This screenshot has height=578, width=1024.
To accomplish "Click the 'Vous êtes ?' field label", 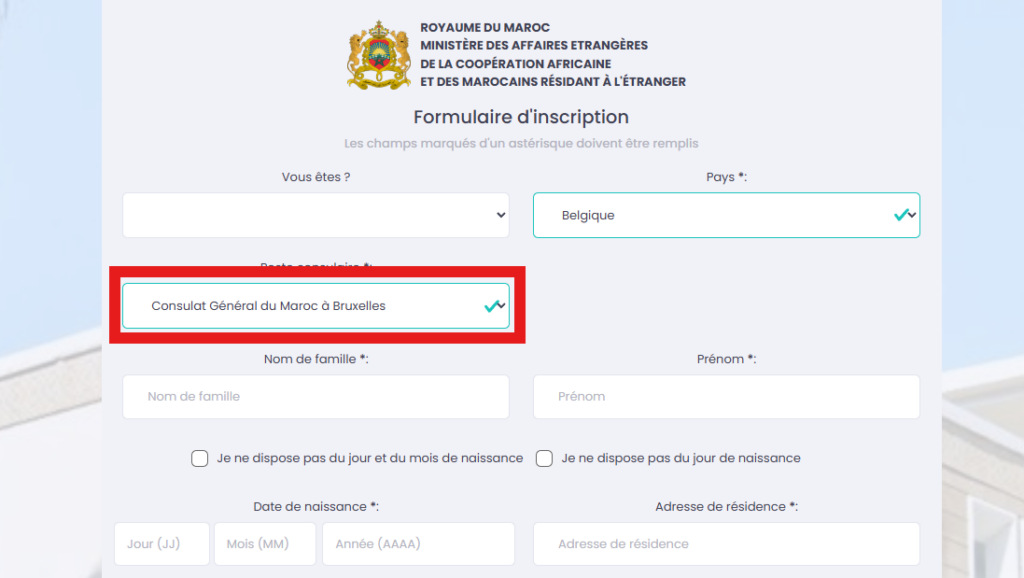I will tap(316, 177).
